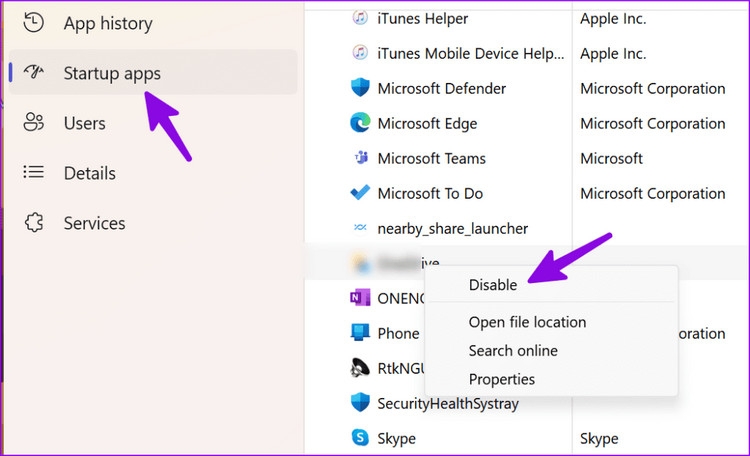Click Microsoft Corporation publisher of Microsoft Edge

point(652,124)
